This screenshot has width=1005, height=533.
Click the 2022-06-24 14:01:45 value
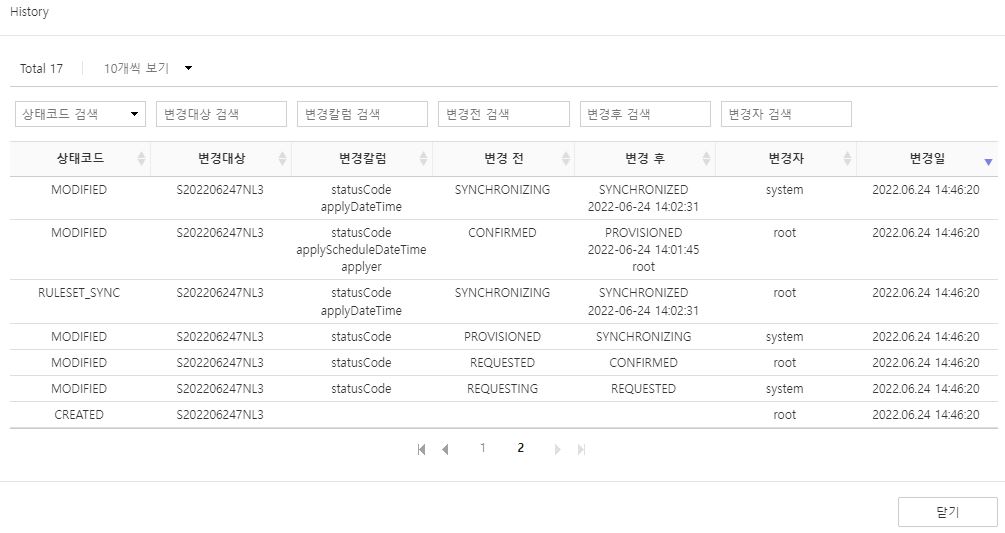(x=644, y=250)
